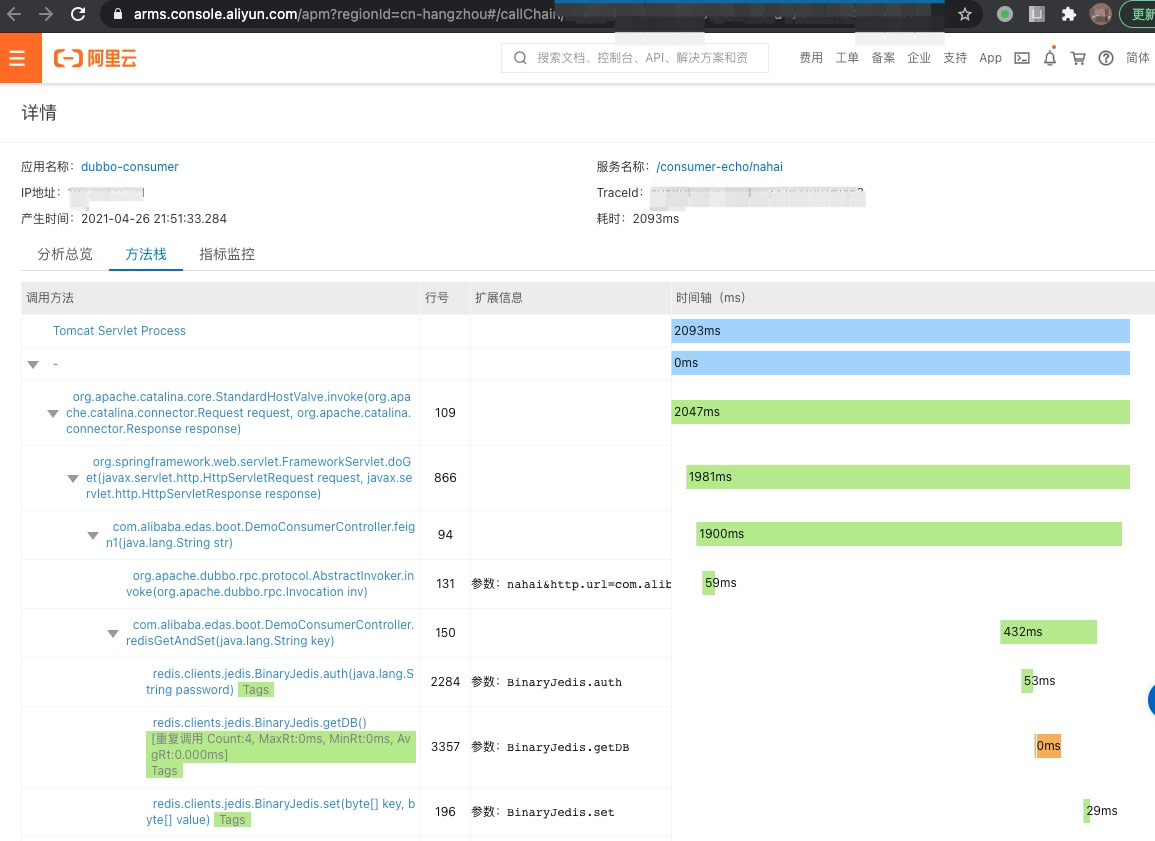
Task: Click the green circle extension icon
Action: (x=1005, y=14)
